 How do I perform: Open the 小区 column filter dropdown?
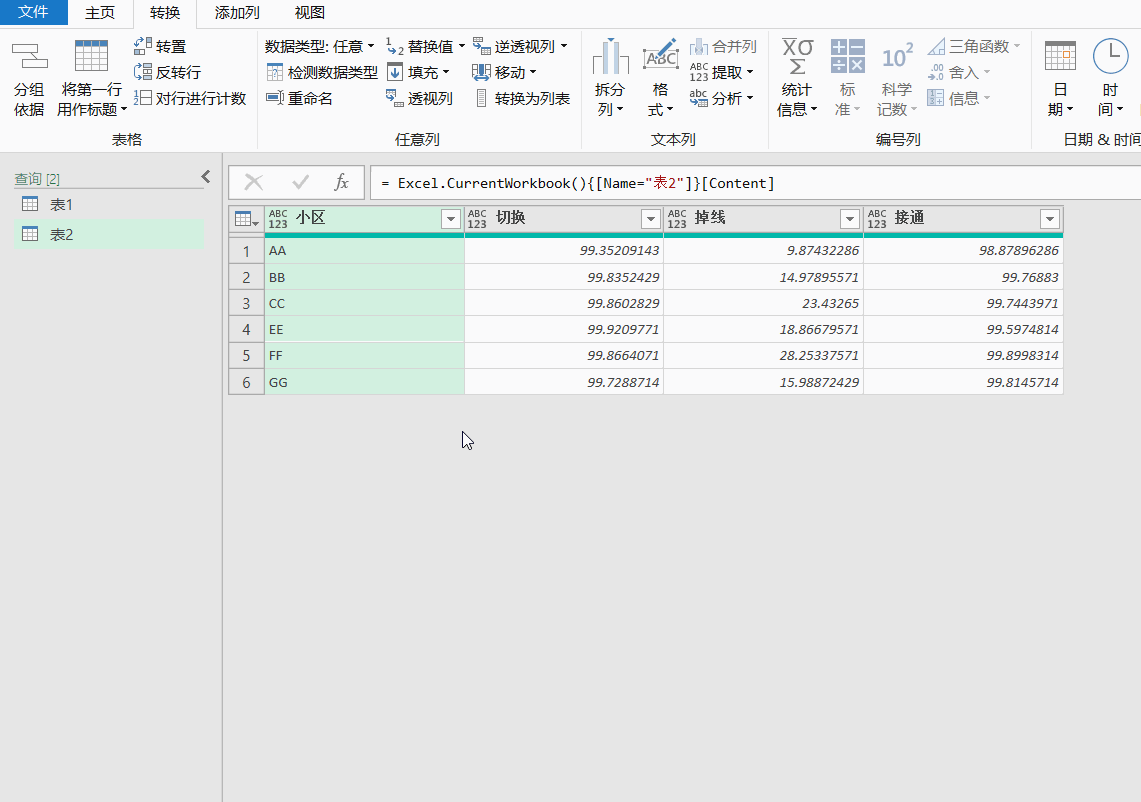point(450,219)
